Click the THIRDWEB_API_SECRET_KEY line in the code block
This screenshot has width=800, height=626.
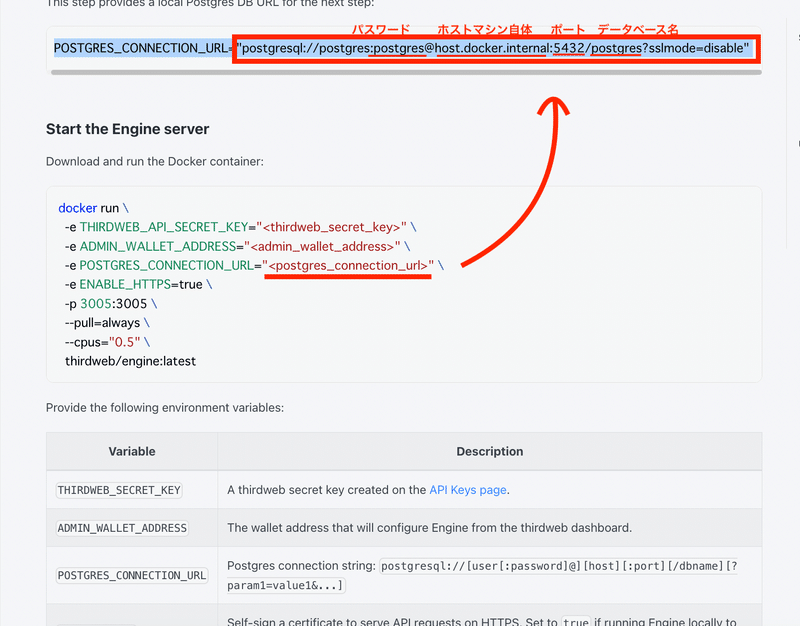click(240, 227)
